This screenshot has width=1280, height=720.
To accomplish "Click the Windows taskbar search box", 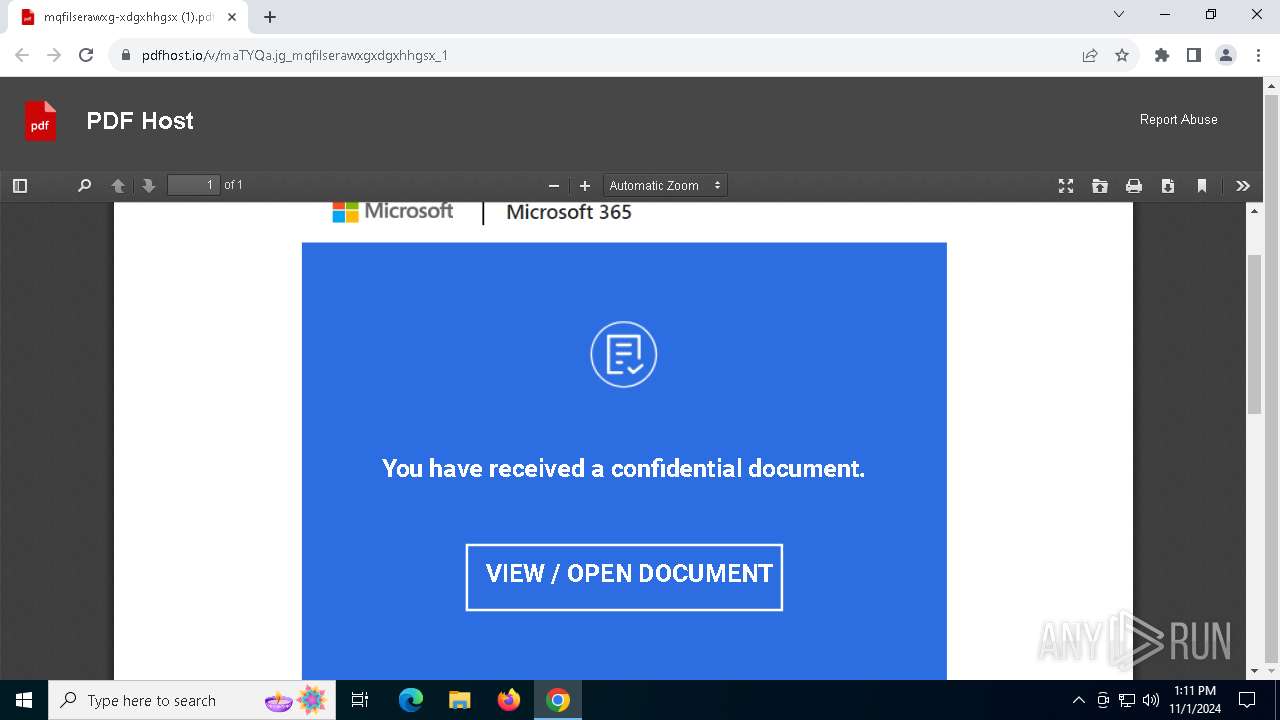I will click(x=193, y=700).
